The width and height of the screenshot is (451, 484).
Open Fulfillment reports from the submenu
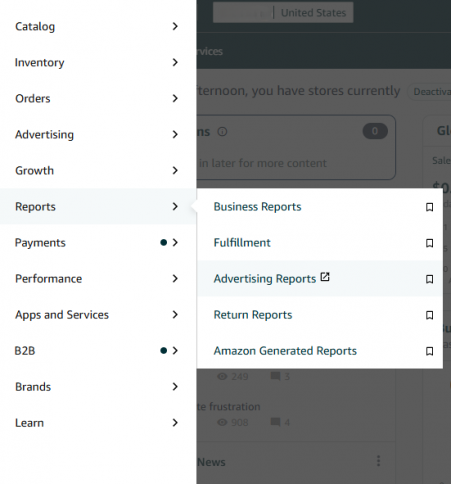(x=242, y=243)
